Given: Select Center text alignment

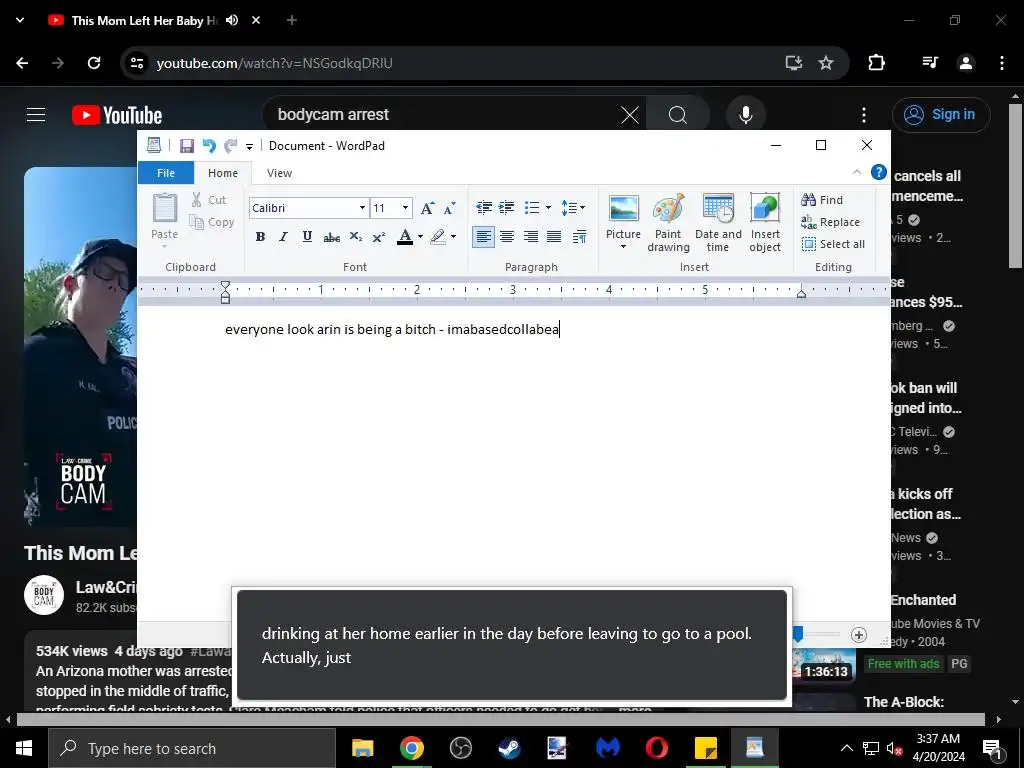Looking at the screenshot, I should click(507, 237).
